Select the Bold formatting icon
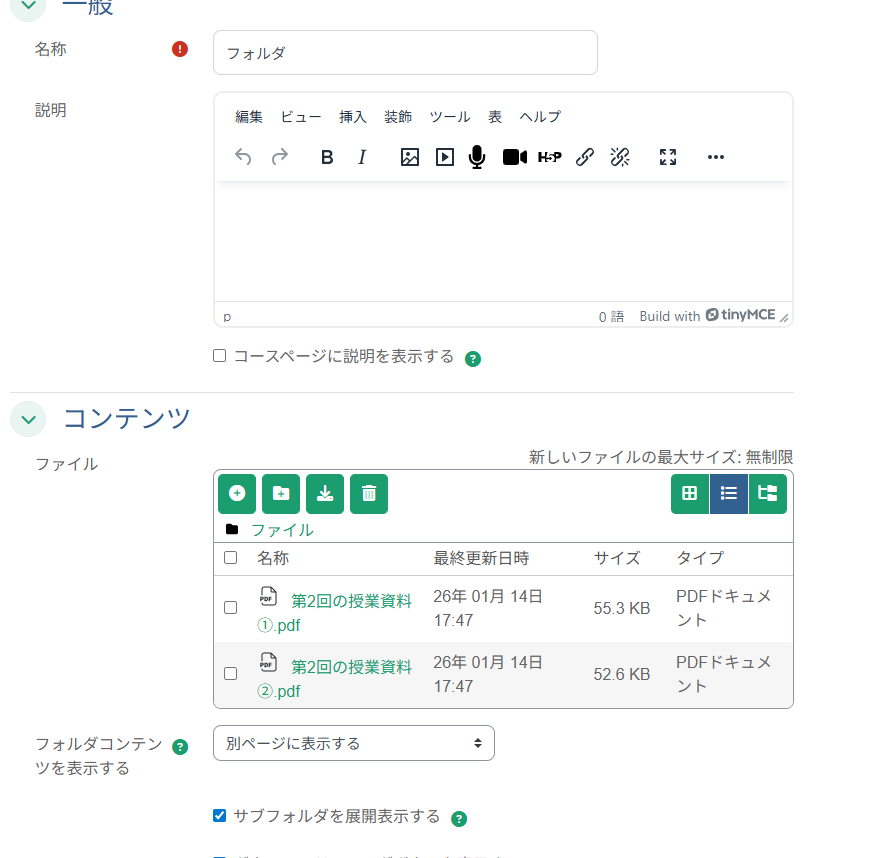881x858 pixels. (327, 157)
